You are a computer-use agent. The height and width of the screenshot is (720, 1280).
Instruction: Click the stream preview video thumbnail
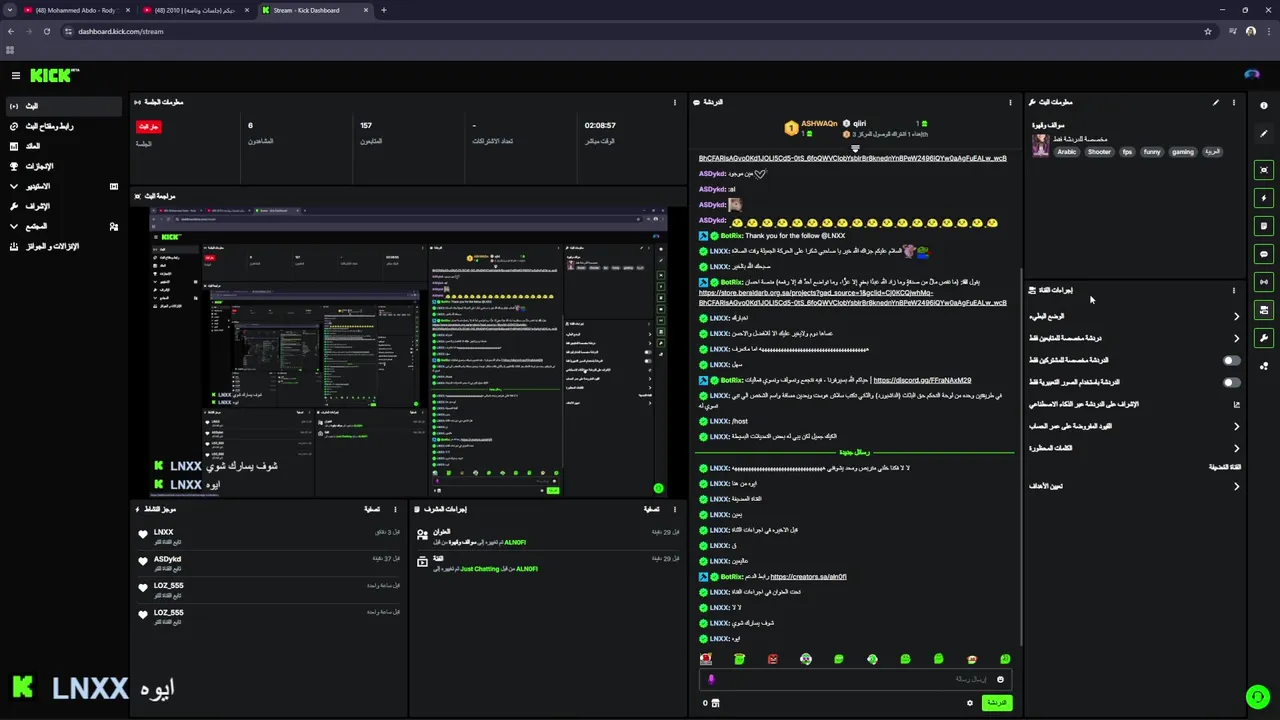tap(408, 351)
